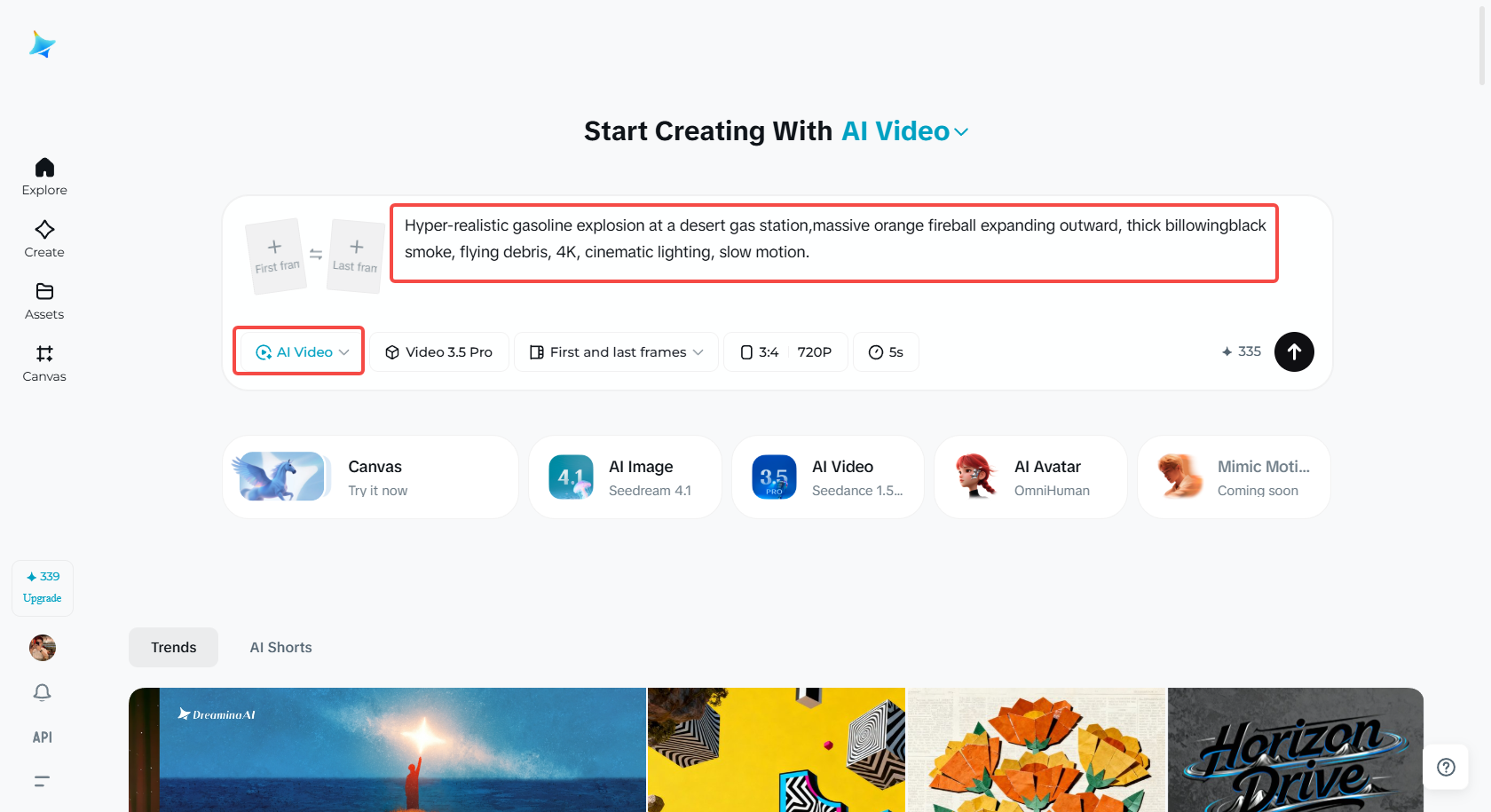Open the Assets panel
Screen dimensions: 1491x812
click(x=43, y=300)
